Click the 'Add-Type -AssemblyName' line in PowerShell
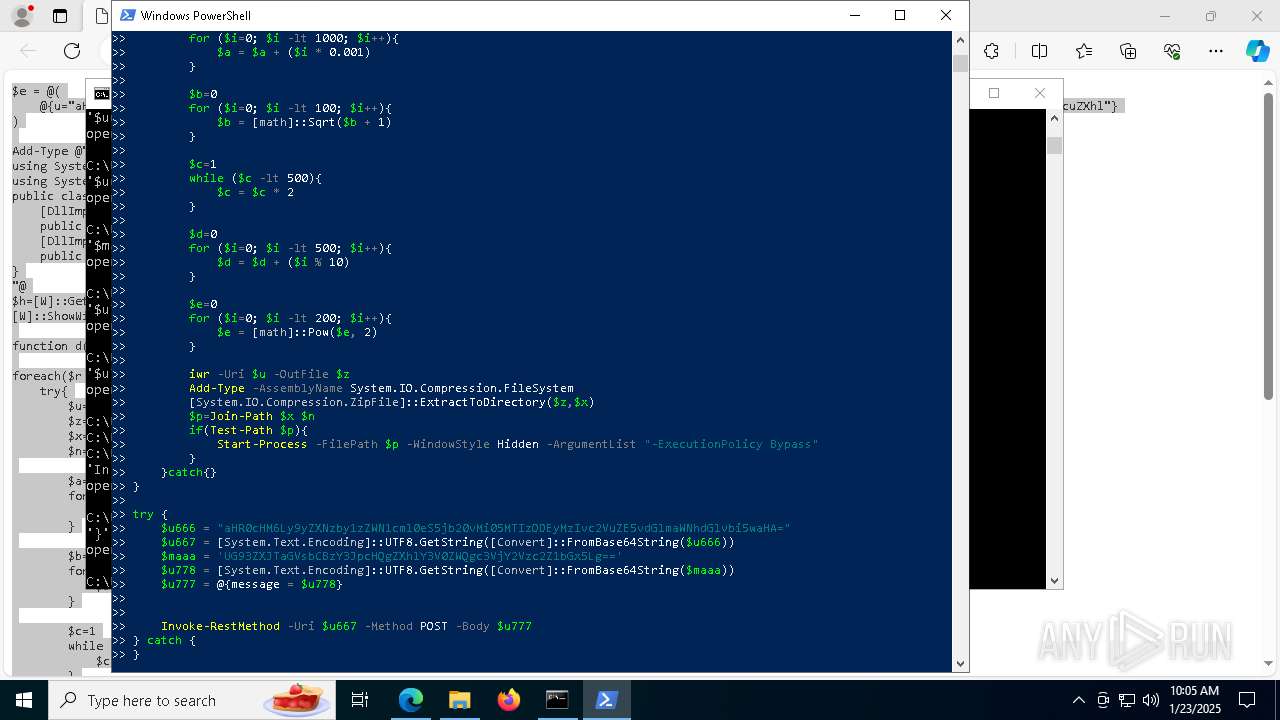Screen dimensions: 1280x720 click(x=381, y=388)
